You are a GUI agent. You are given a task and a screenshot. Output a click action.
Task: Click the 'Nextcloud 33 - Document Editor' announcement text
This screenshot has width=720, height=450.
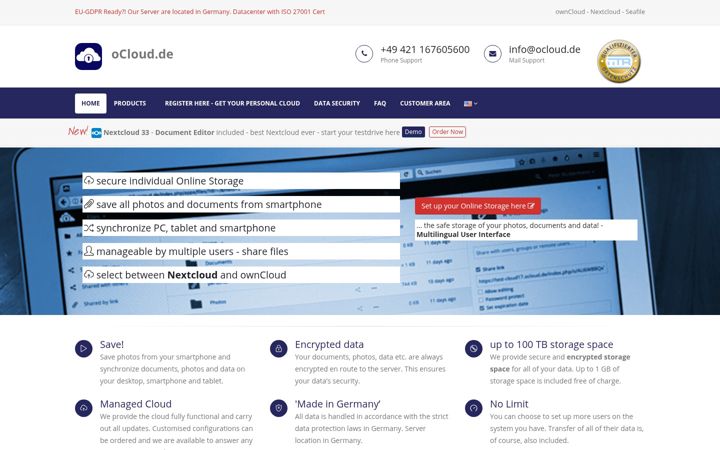[159, 132]
